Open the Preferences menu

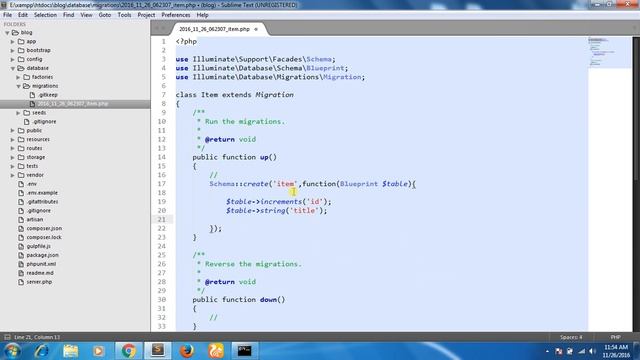click(x=176, y=15)
